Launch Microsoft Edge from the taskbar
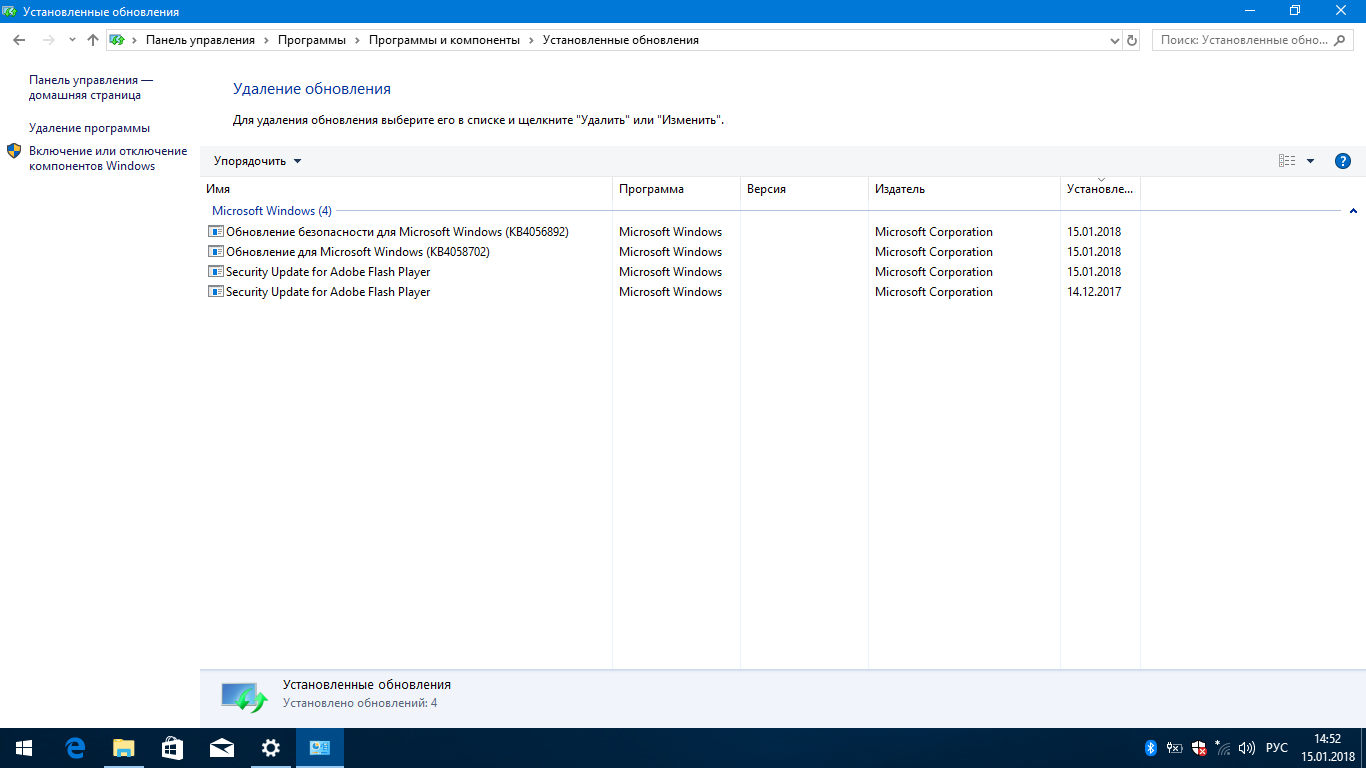The width and height of the screenshot is (1366, 768). tap(75, 748)
